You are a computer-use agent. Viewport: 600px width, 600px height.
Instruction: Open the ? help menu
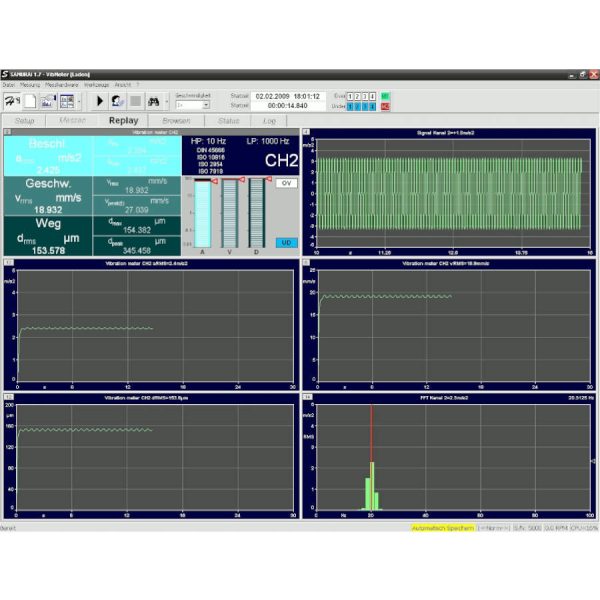pyautogui.click(x=137, y=85)
